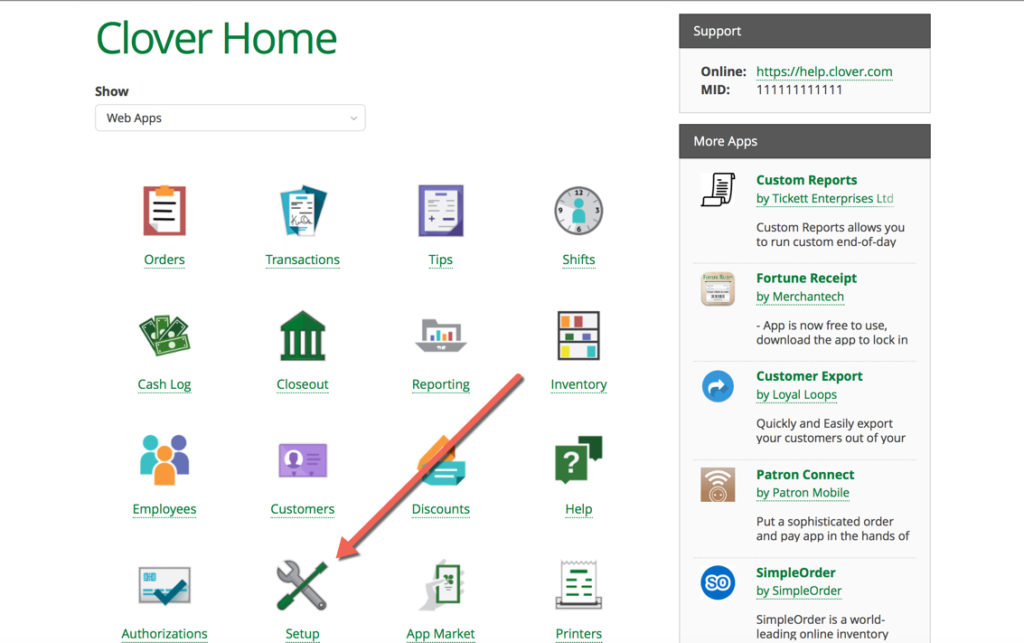Screen dimensions: 1024x643
Task: Click the 'Quickly and Easily export' description
Action: pyautogui.click(x=831, y=431)
